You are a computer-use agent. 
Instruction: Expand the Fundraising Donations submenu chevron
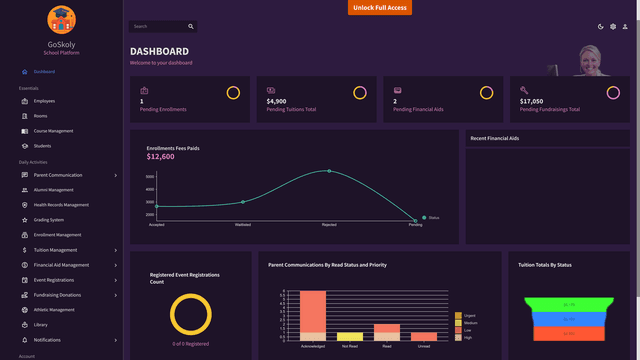pos(116,296)
